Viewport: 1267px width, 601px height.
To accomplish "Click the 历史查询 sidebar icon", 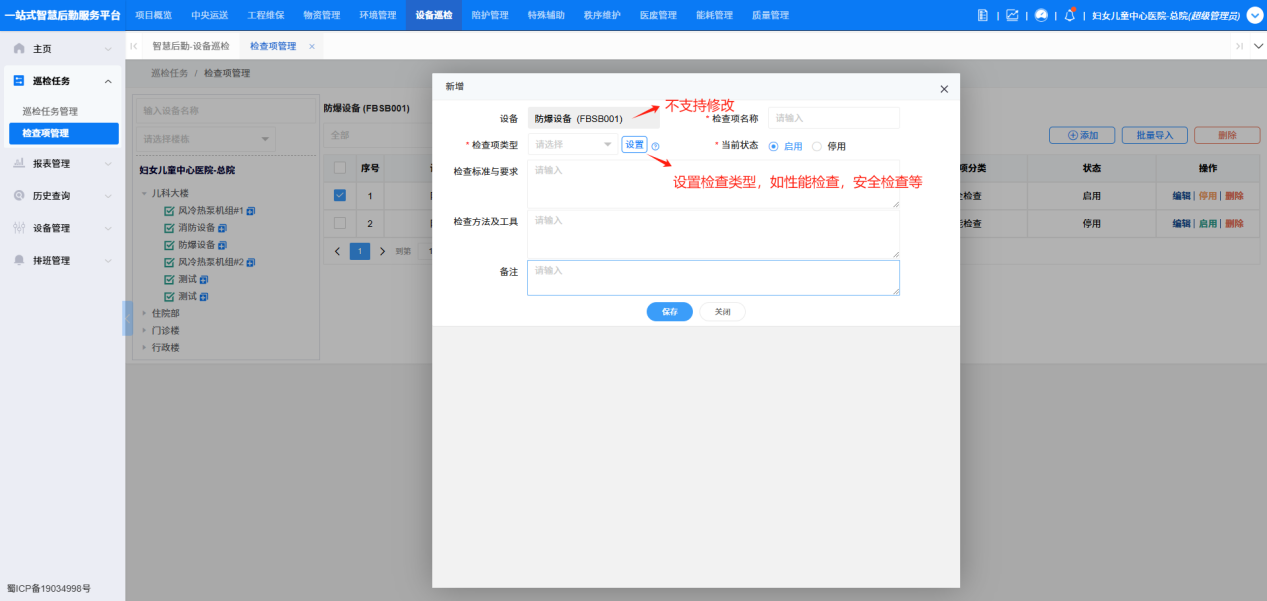I will (x=19, y=195).
